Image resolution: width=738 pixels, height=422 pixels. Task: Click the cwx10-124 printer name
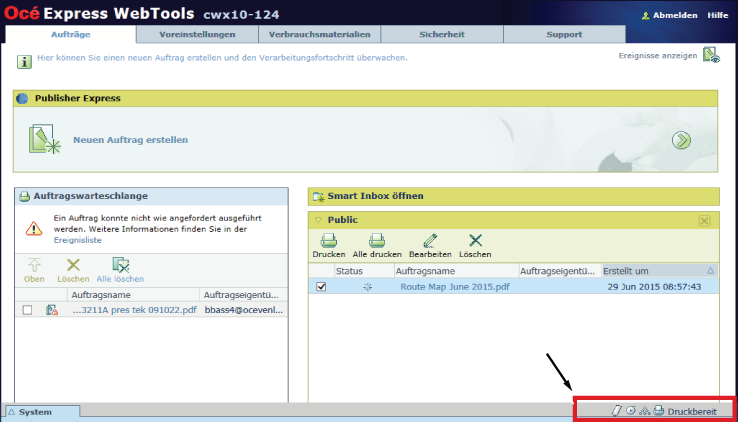pyautogui.click(x=241, y=15)
